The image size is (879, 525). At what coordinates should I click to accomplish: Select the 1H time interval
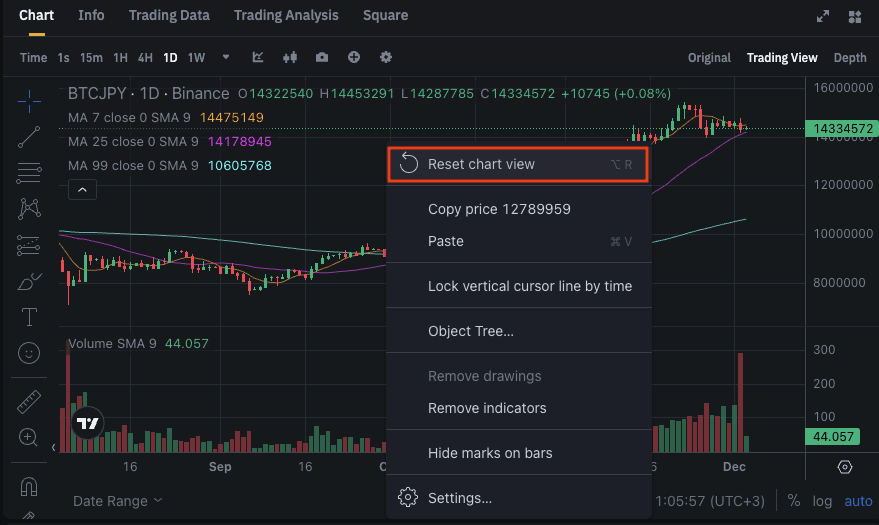click(121, 58)
